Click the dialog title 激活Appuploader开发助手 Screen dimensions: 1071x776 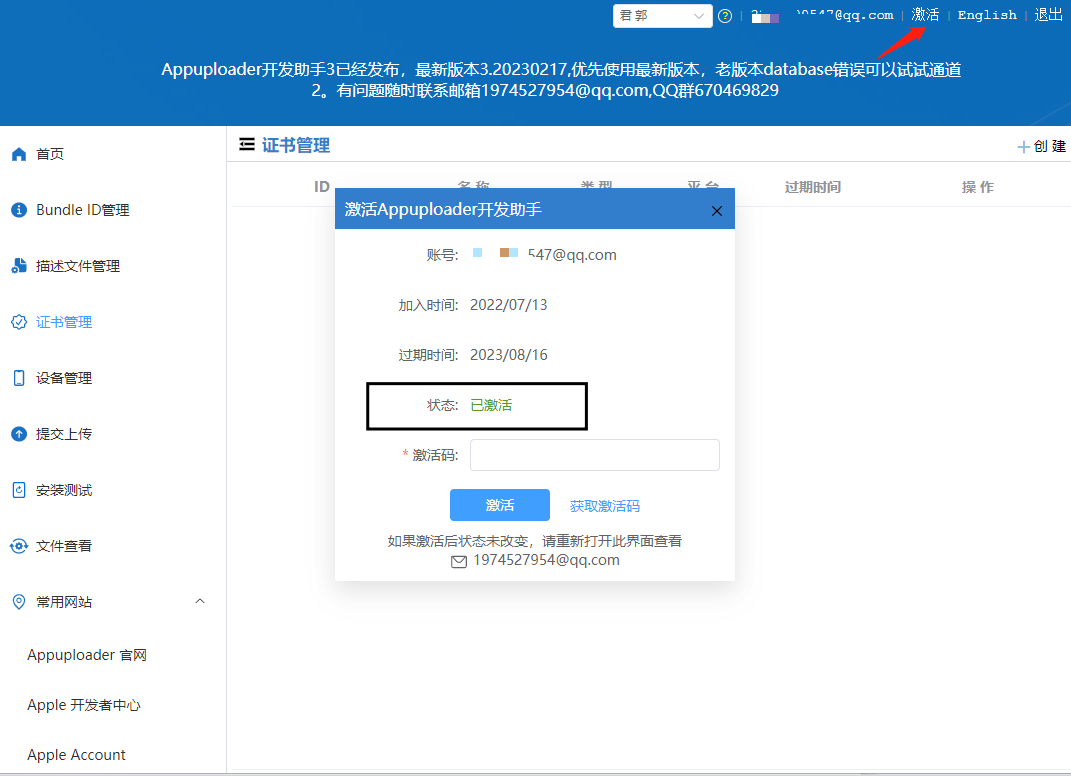pyautogui.click(x=443, y=210)
